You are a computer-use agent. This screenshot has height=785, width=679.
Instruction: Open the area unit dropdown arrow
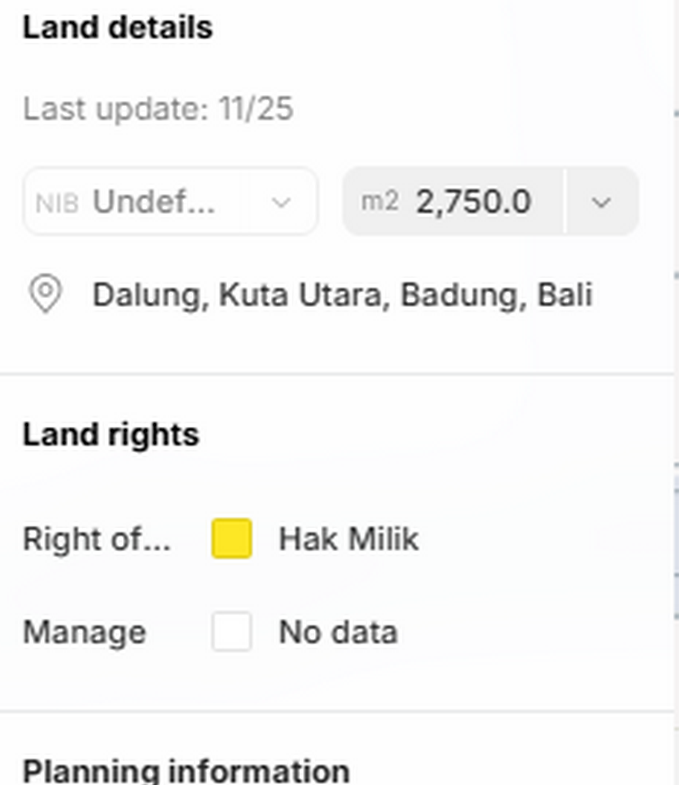601,202
